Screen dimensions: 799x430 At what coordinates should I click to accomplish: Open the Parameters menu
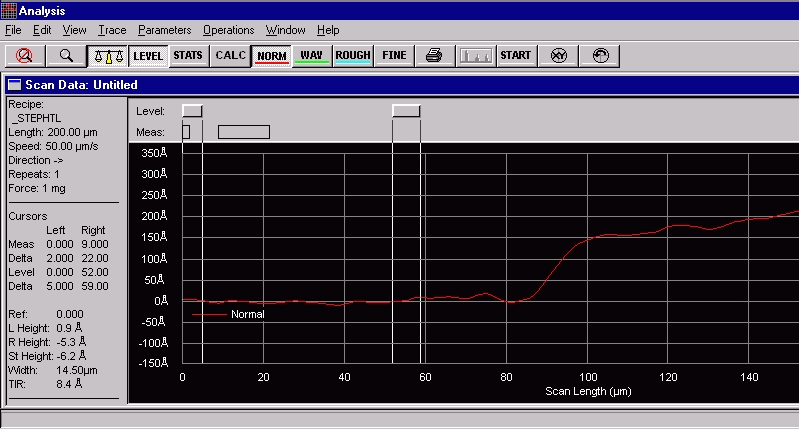pos(164,30)
